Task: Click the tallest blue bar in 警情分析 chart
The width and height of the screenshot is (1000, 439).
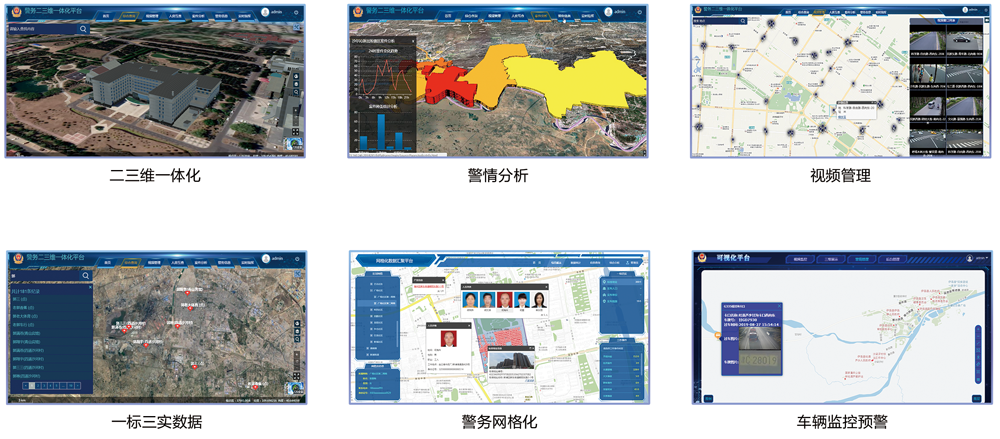Action: coord(380,130)
